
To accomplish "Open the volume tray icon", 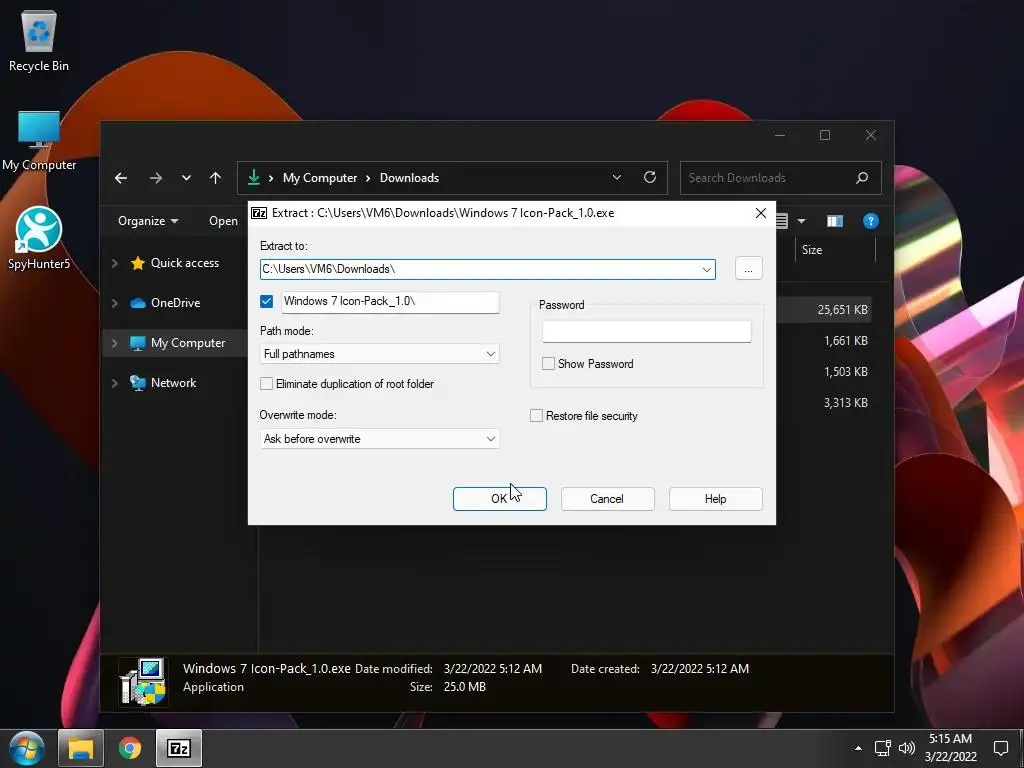I will coord(907,748).
